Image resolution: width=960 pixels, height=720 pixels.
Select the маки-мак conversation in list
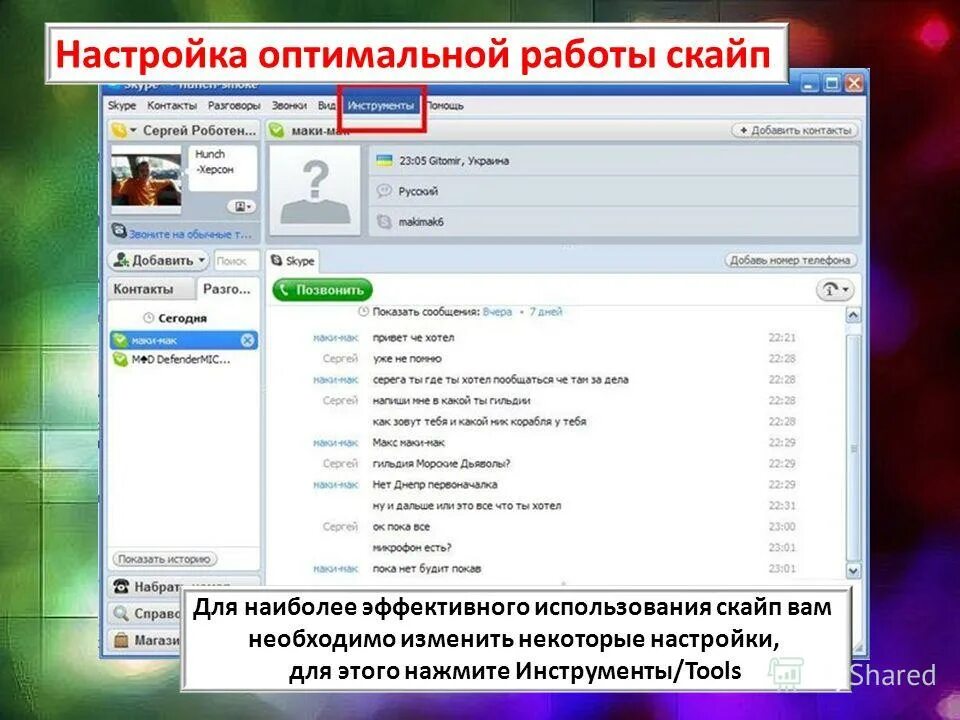pyautogui.click(x=184, y=340)
